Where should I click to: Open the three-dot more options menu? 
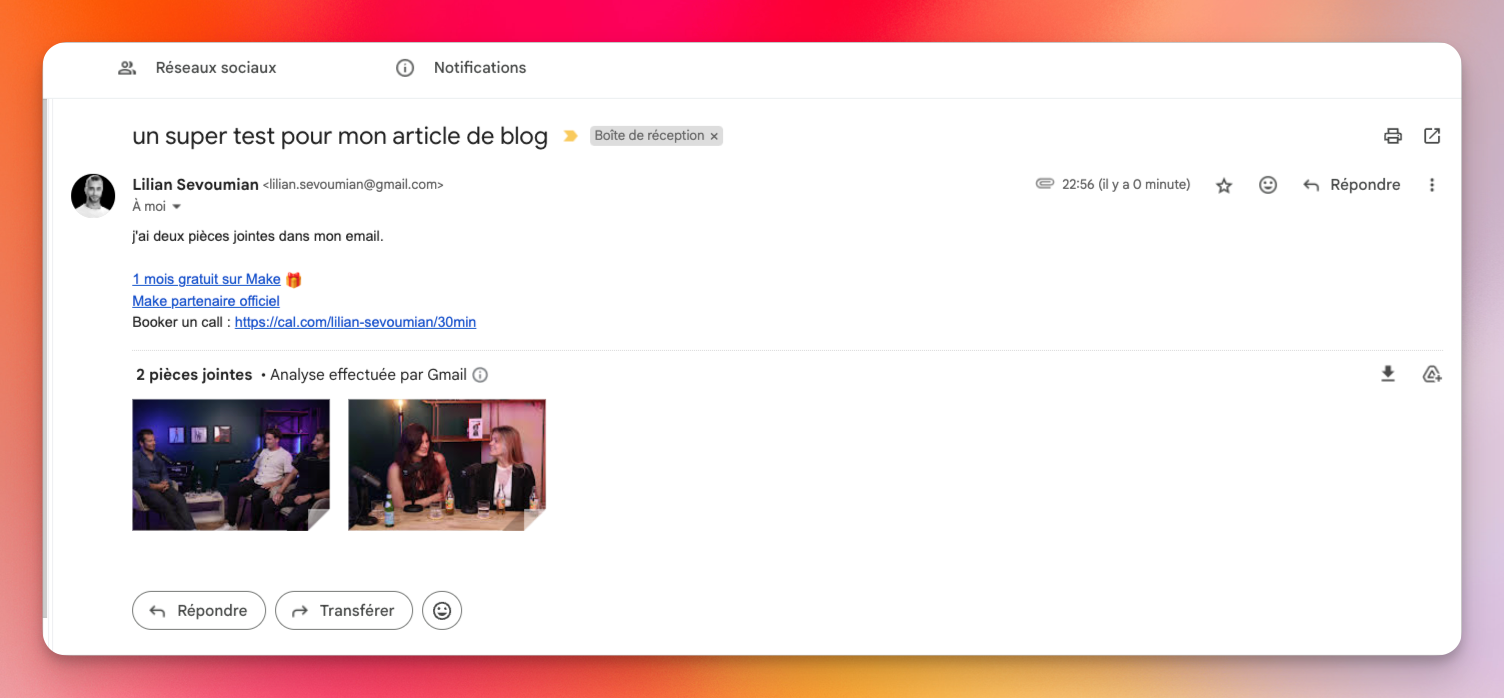pyautogui.click(x=1431, y=185)
